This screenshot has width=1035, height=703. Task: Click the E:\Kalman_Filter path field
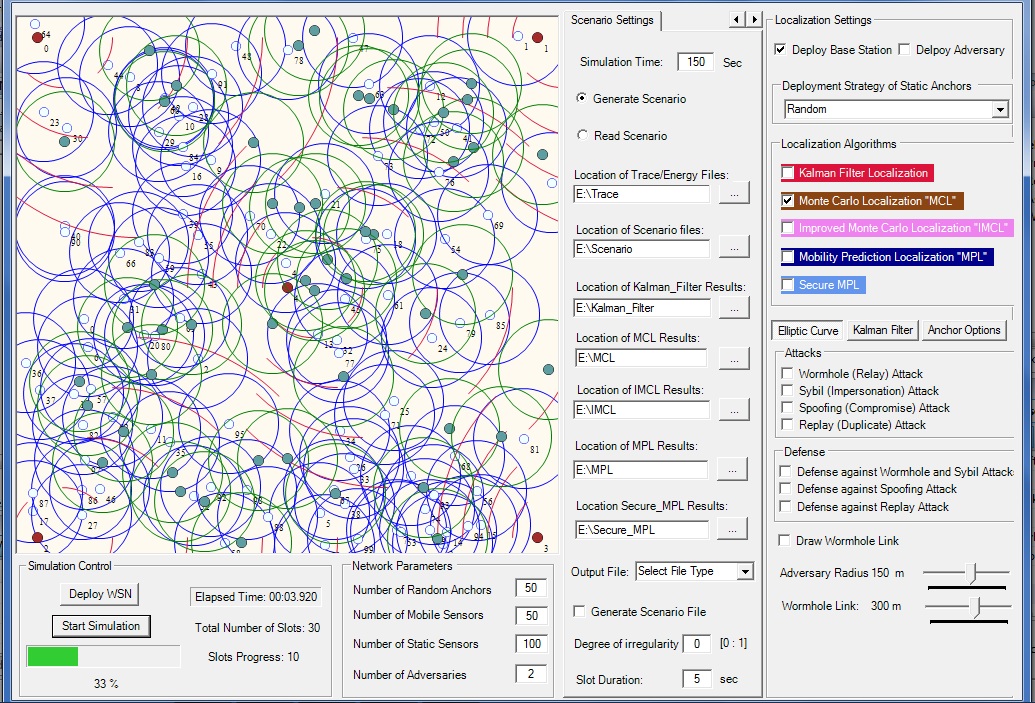point(642,308)
